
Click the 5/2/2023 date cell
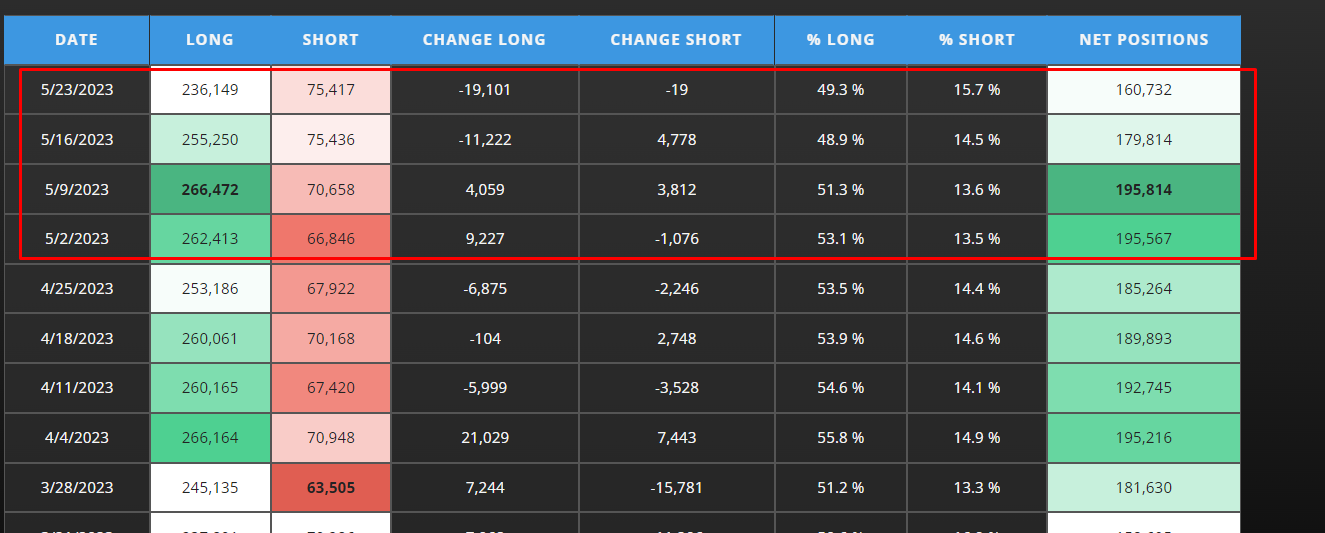pyautogui.click(x=77, y=239)
